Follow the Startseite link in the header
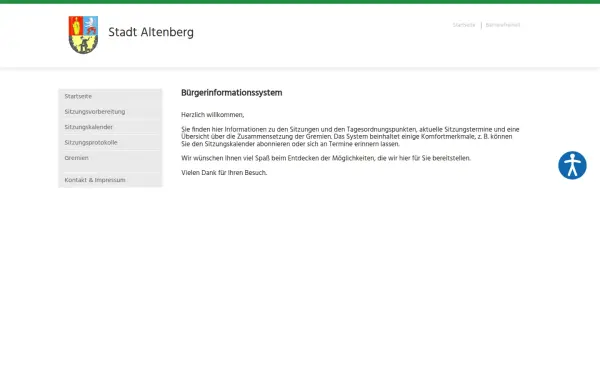 pyautogui.click(x=464, y=25)
